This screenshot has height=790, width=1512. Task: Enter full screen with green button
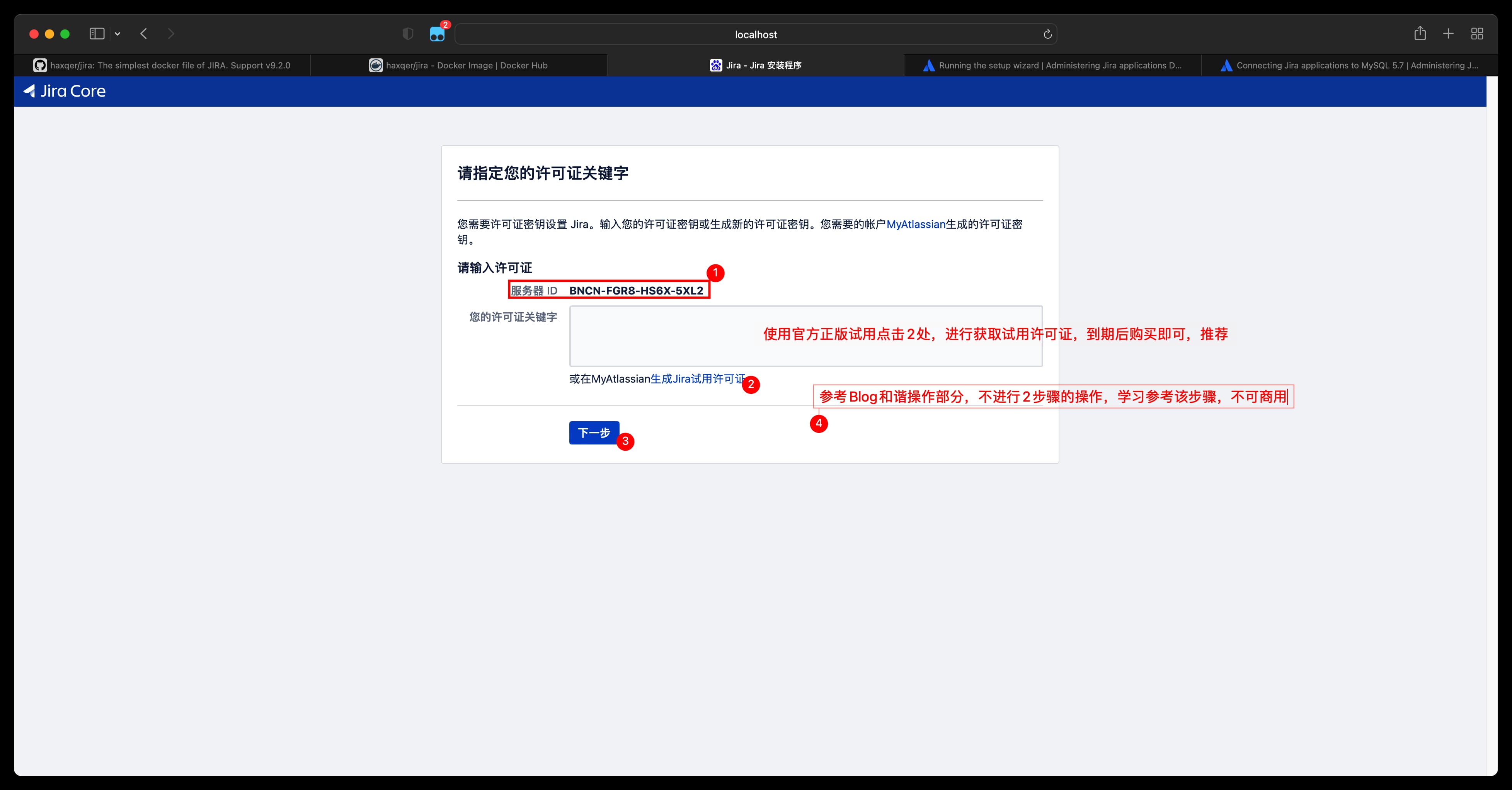(x=65, y=34)
